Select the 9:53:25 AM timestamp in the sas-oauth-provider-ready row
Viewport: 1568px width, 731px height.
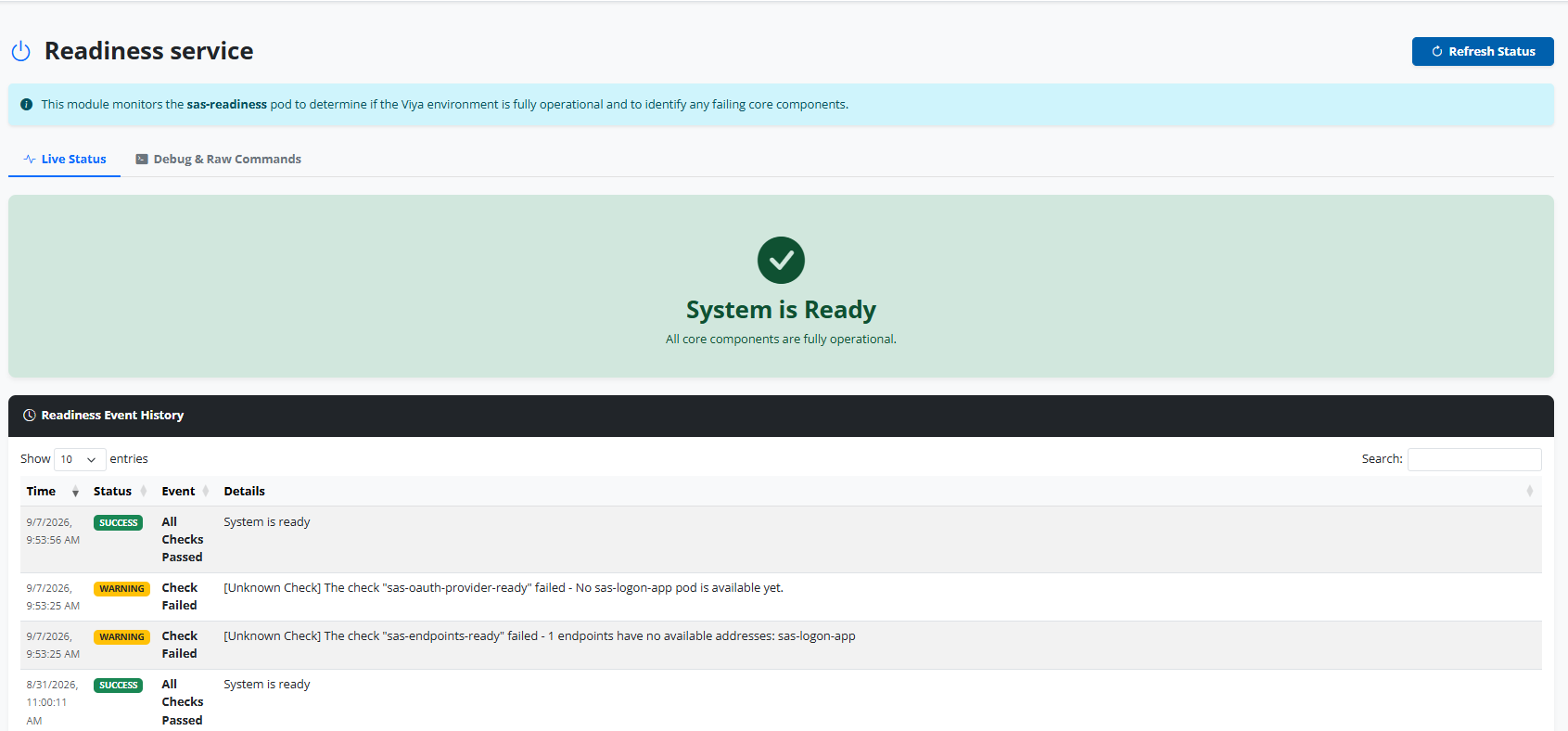click(53, 597)
